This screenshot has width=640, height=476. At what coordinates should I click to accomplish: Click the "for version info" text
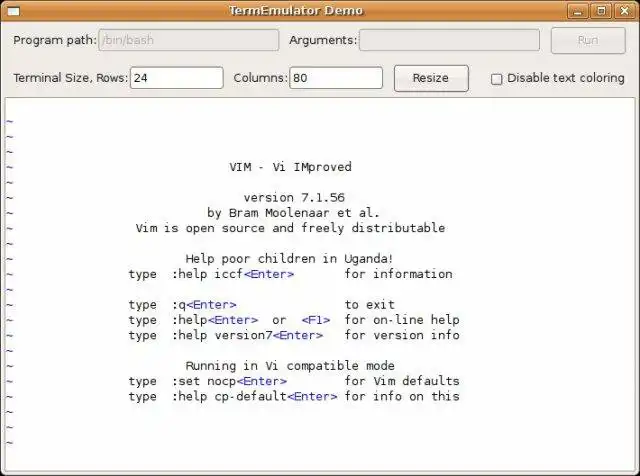click(x=402, y=335)
